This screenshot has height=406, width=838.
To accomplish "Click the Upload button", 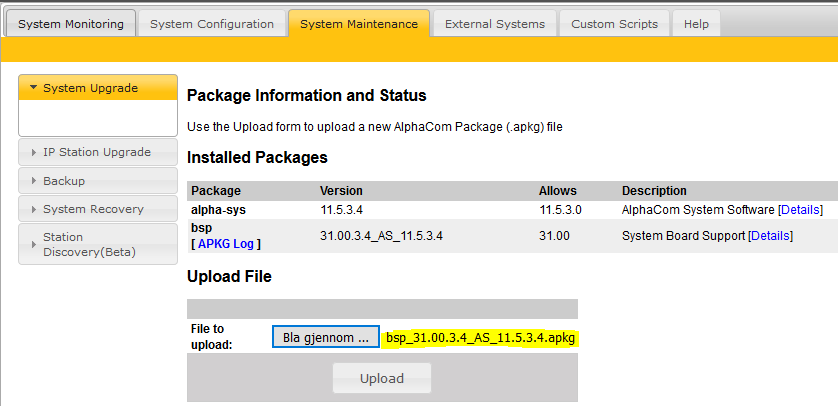I will tap(382, 379).
